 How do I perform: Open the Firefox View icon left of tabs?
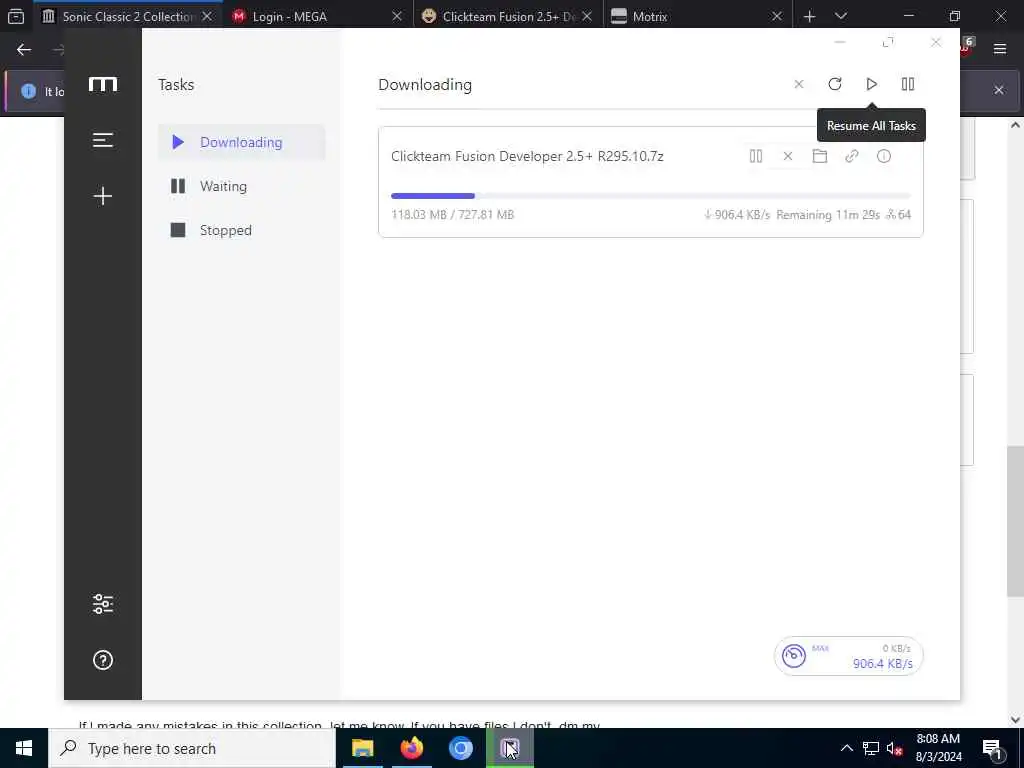tap(16, 16)
